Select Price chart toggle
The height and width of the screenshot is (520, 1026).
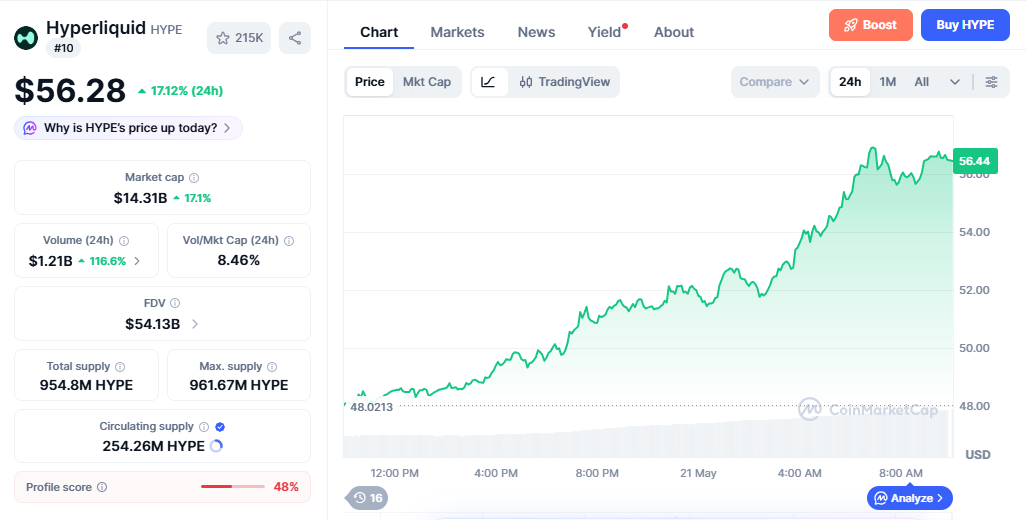[370, 82]
